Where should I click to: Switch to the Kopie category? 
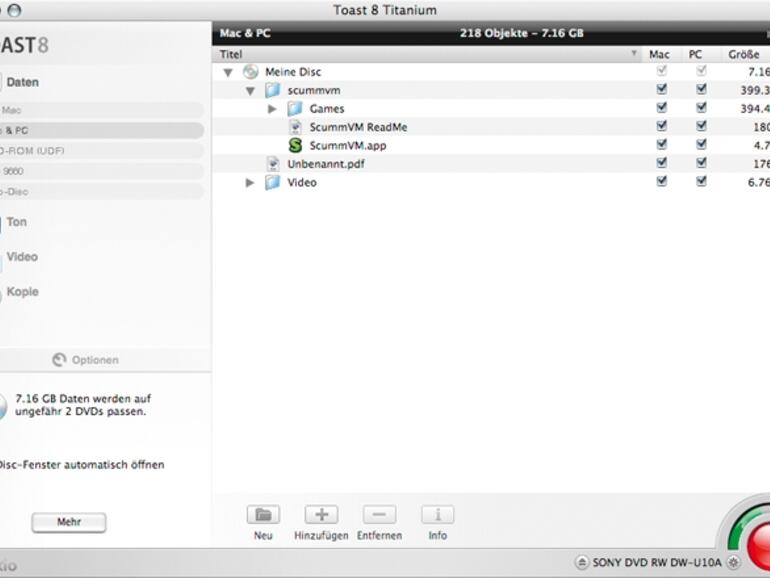pyautogui.click(x=23, y=292)
